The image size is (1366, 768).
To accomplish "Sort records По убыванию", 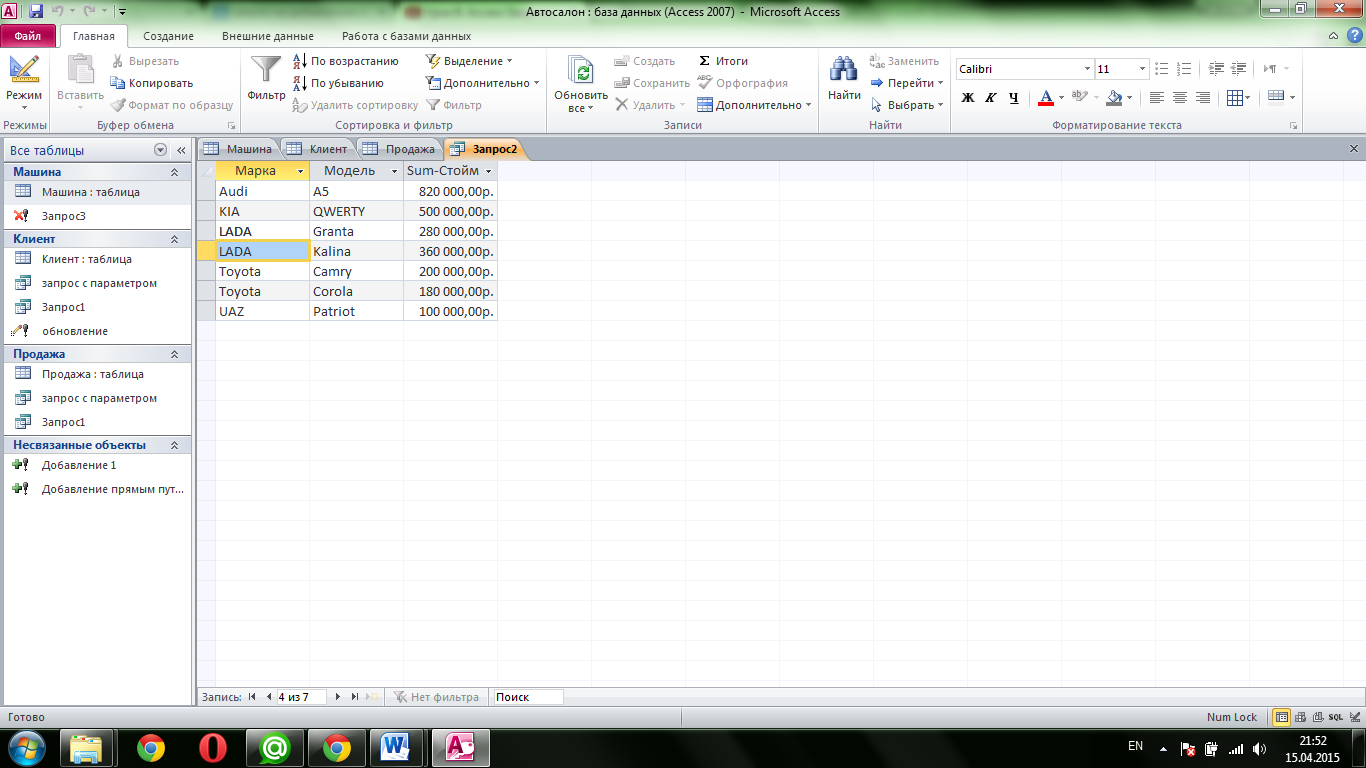I will (x=338, y=83).
